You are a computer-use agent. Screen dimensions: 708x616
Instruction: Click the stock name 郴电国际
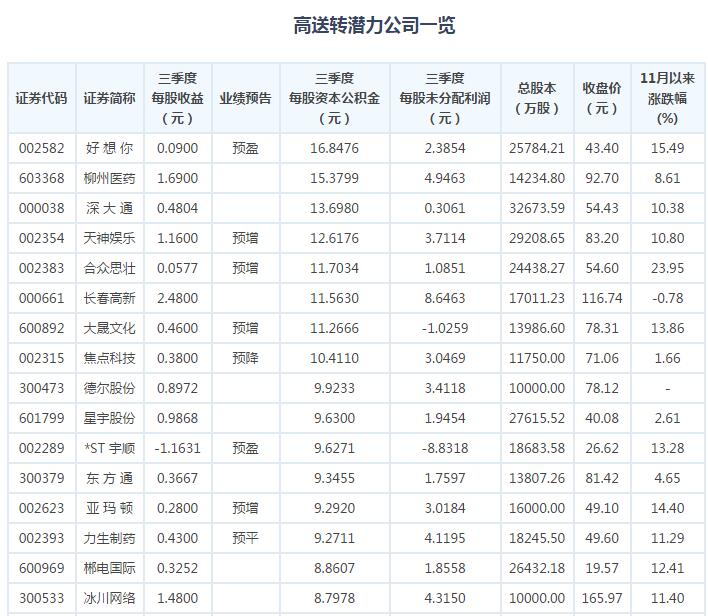click(109, 568)
